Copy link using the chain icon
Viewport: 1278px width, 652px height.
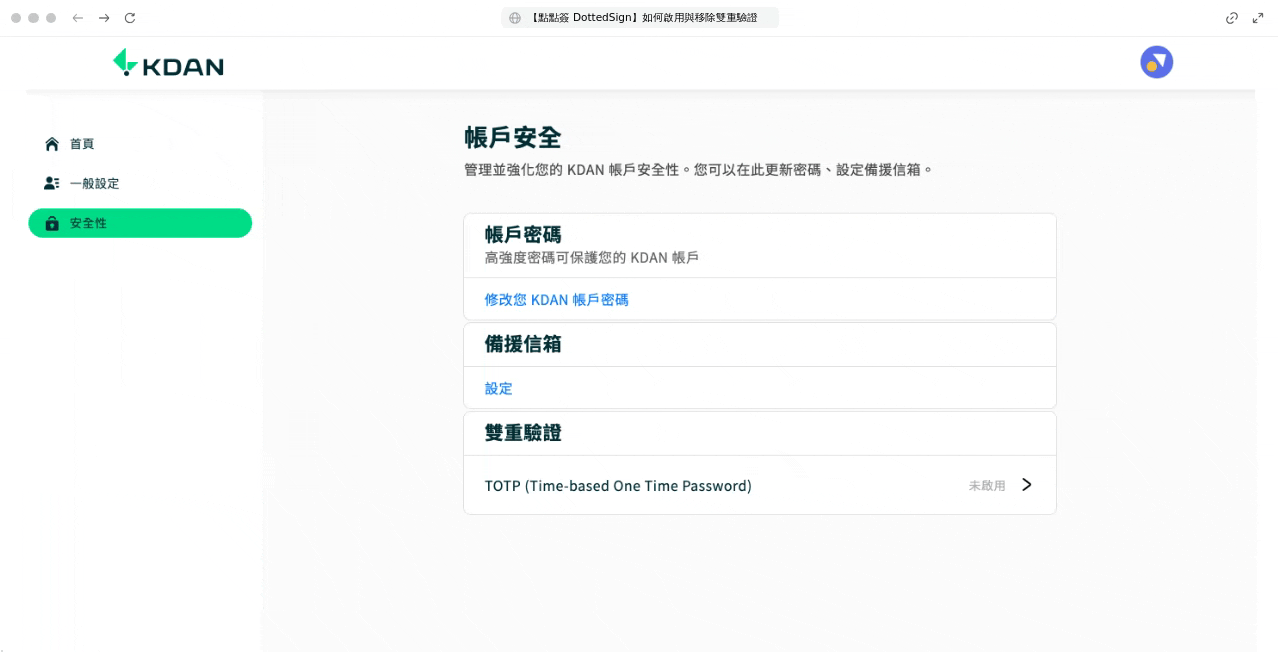coord(1232,18)
